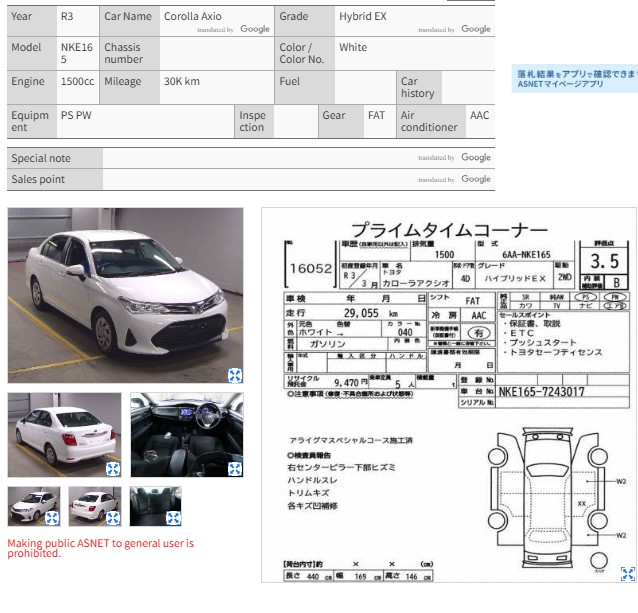Click the 29,055 km reading on sheet

click(361, 313)
